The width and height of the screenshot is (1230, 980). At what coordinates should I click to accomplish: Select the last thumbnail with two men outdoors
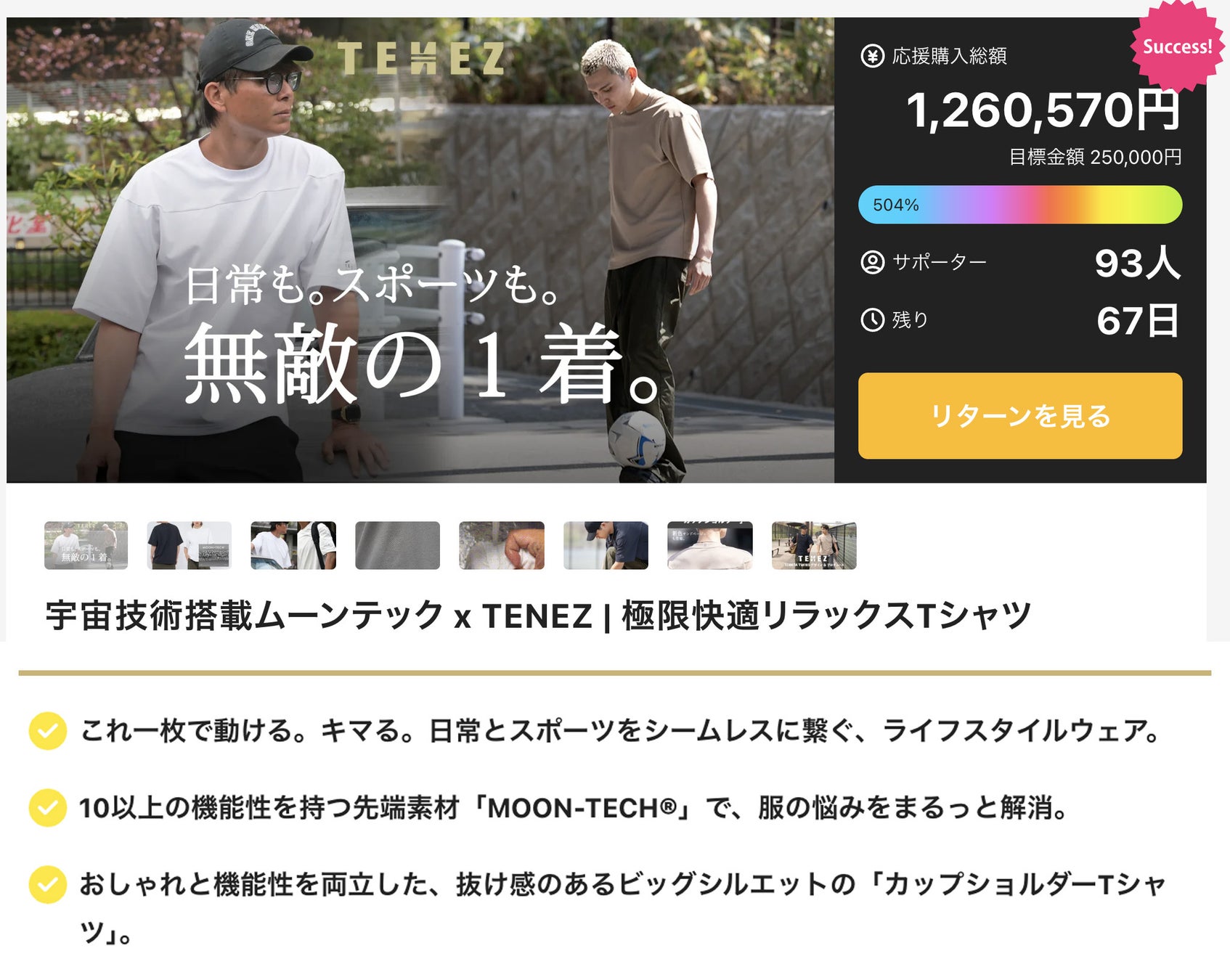click(x=814, y=545)
